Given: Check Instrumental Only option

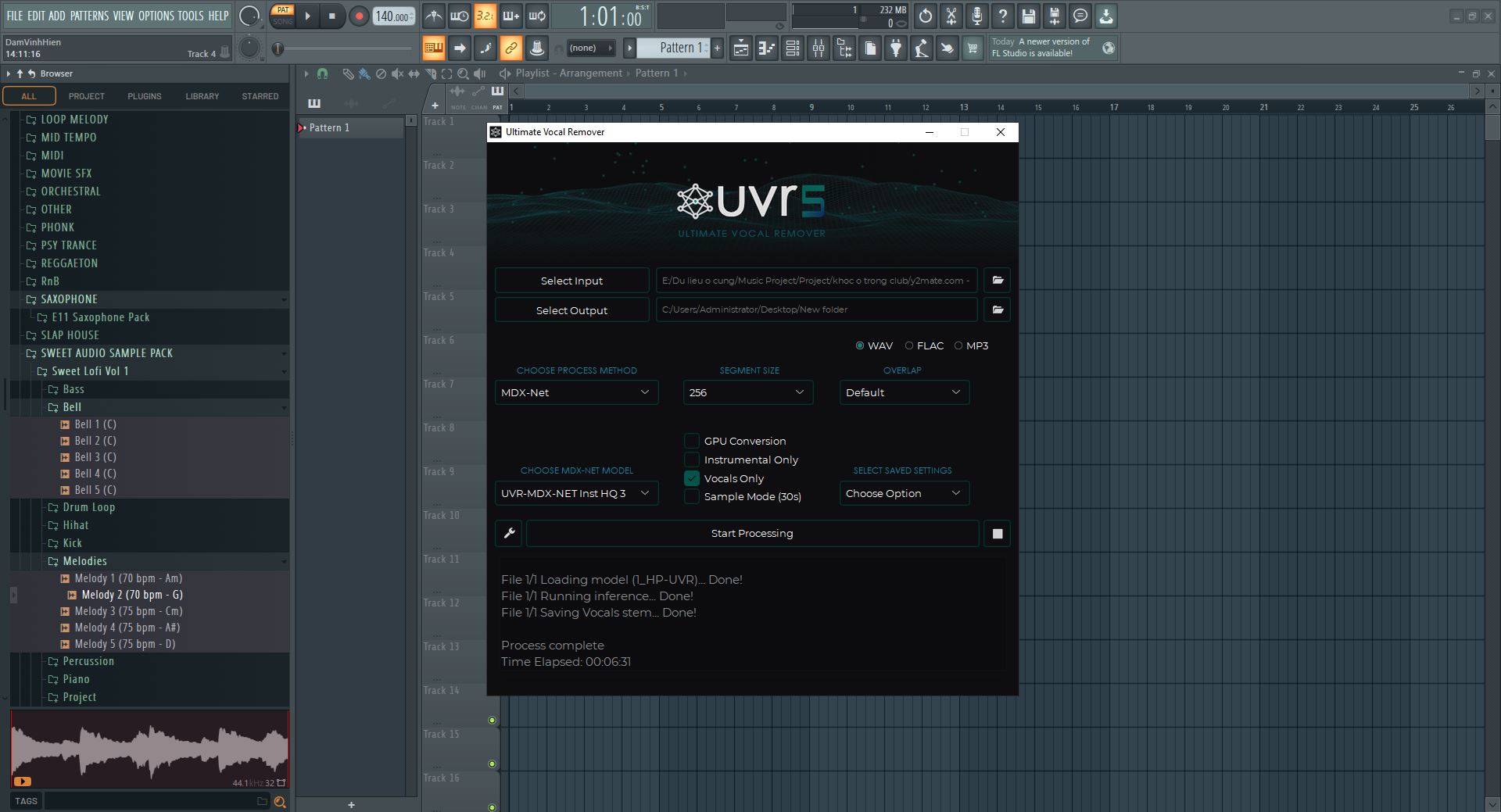Looking at the screenshot, I should pos(692,460).
